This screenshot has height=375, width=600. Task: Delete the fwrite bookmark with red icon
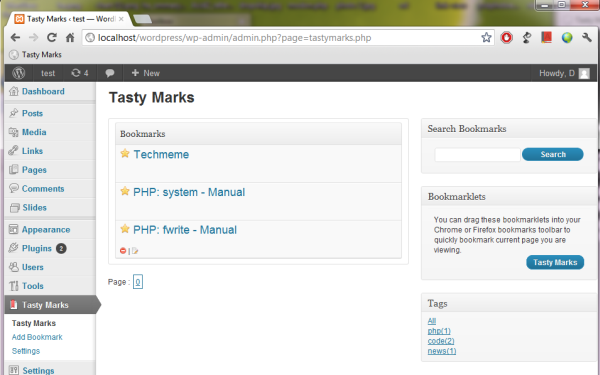pyautogui.click(x=123, y=251)
